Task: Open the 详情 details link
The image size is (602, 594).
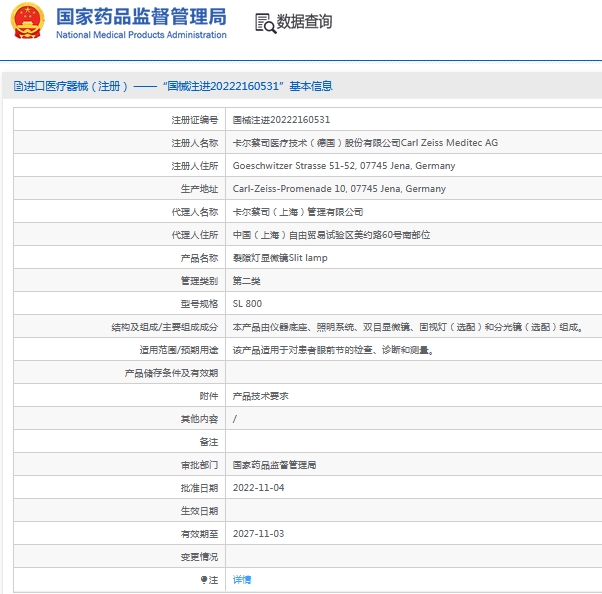Action: (242, 580)
